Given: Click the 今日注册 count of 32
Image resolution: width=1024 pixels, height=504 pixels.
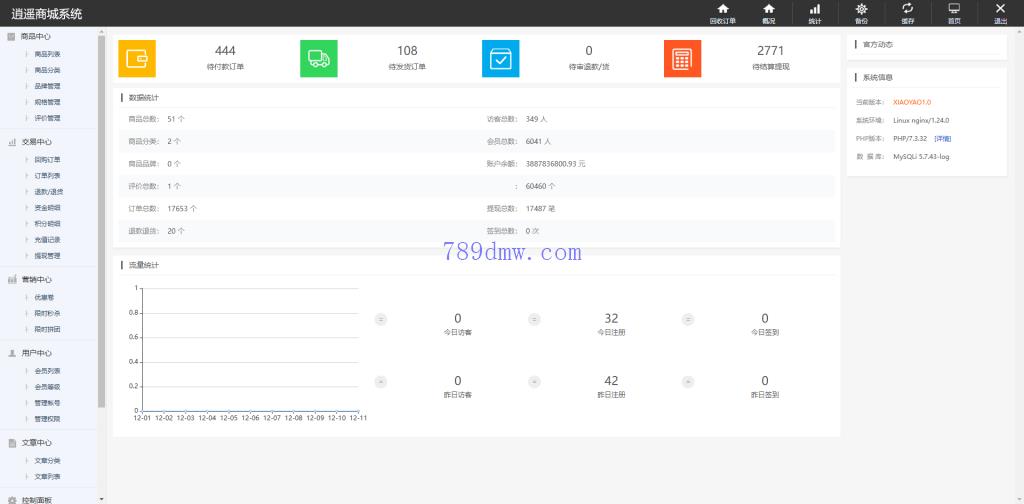Looking at the screenshot, I should click(x=611, y=318).
